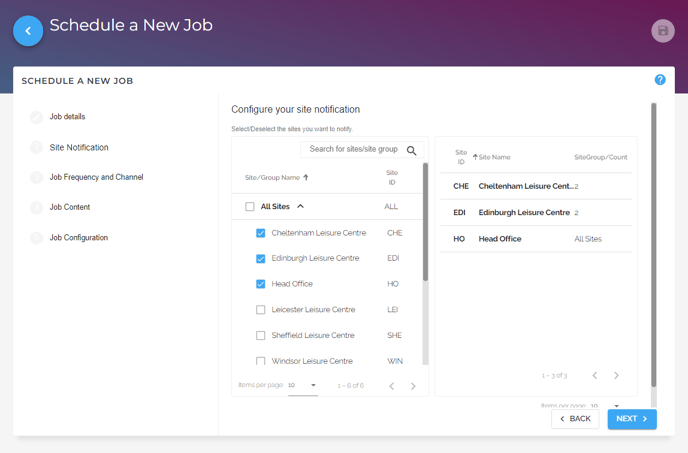The width and height of the screenshot is (688, 453).
Task: Sort selected list by Site Name arrow
Action: click(475, 157)
